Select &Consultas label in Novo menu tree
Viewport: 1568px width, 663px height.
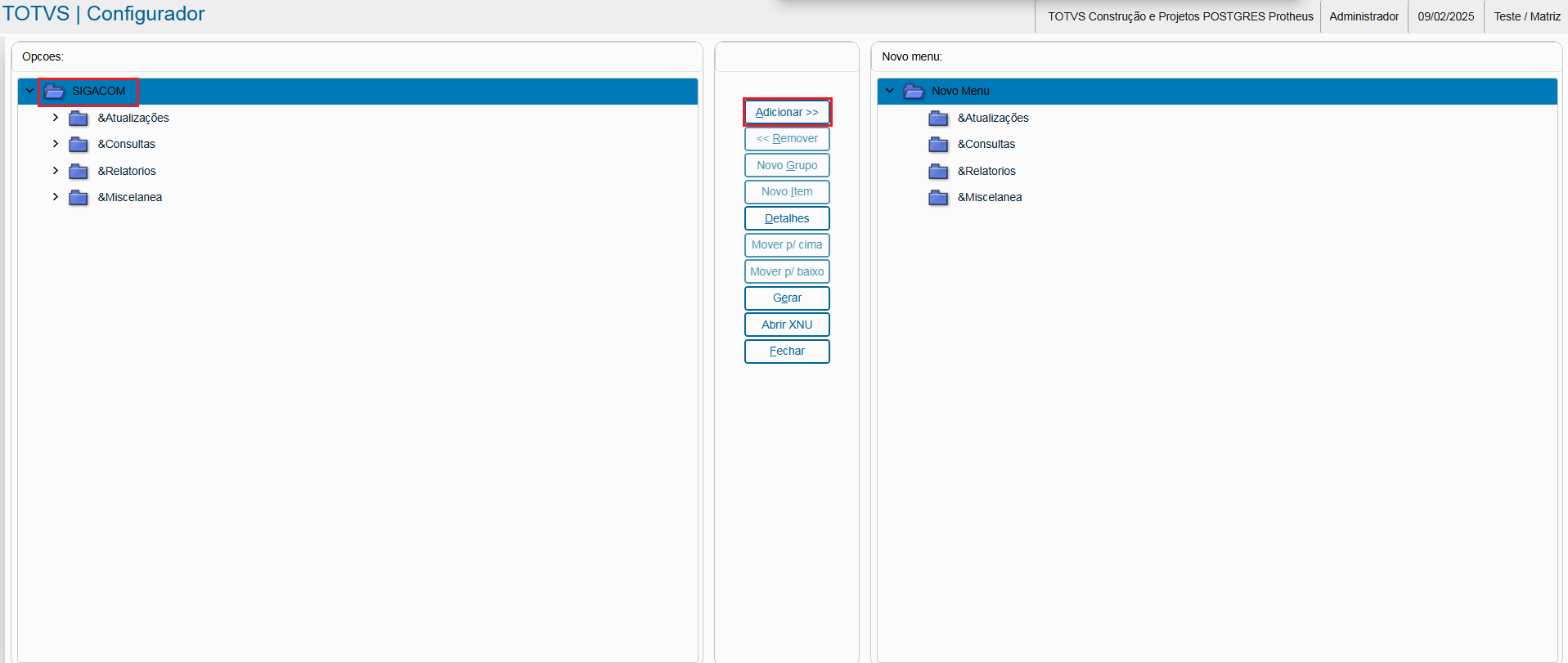pos(986,144)
